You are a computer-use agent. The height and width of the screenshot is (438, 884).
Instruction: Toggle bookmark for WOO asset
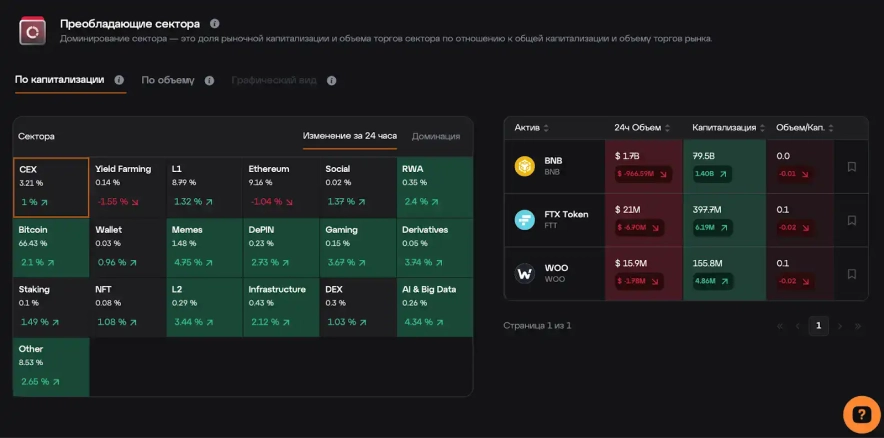click(852, 273)
